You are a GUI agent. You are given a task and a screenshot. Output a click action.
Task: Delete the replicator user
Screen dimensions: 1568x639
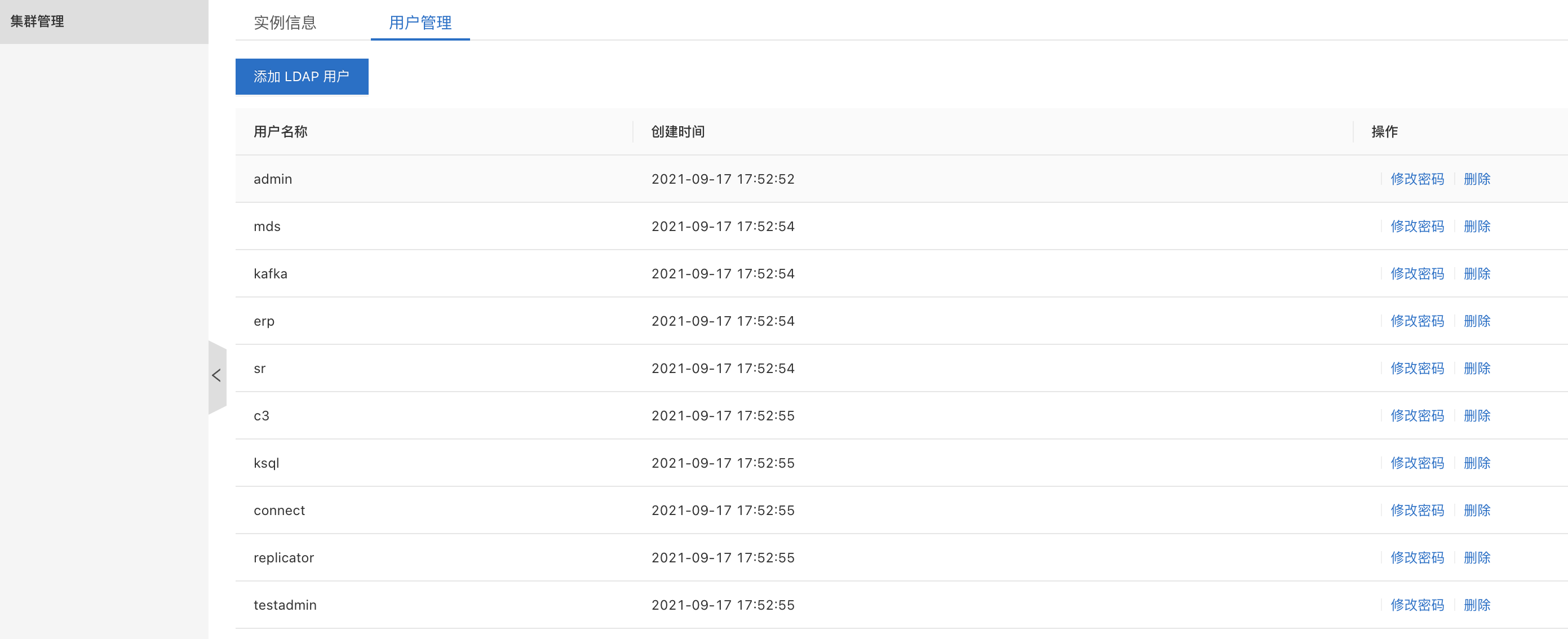pyautogui.click(x=1476, y=558)
